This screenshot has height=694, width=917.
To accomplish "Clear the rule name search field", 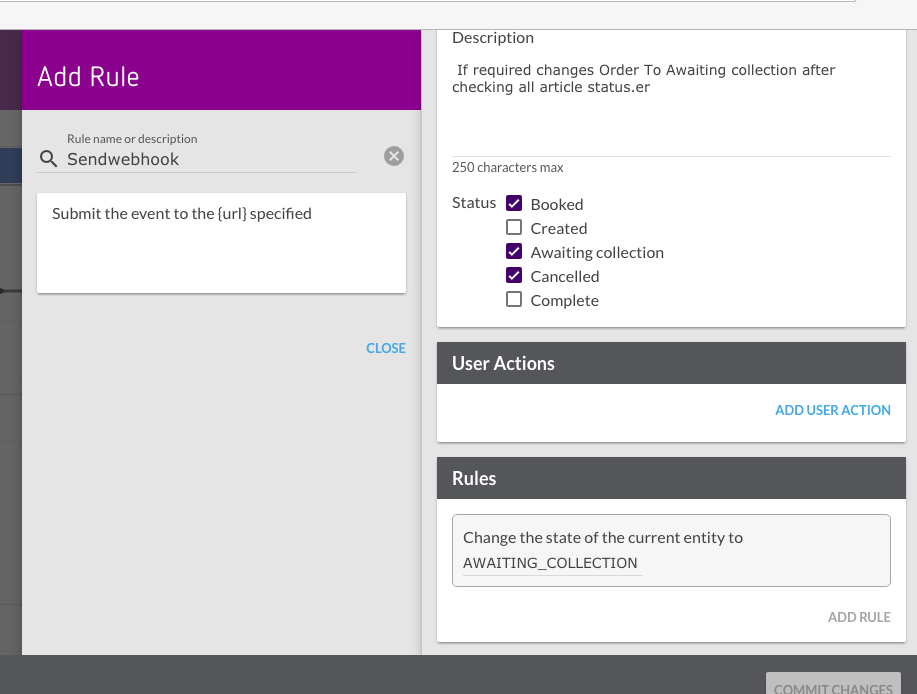I will 394,156.
